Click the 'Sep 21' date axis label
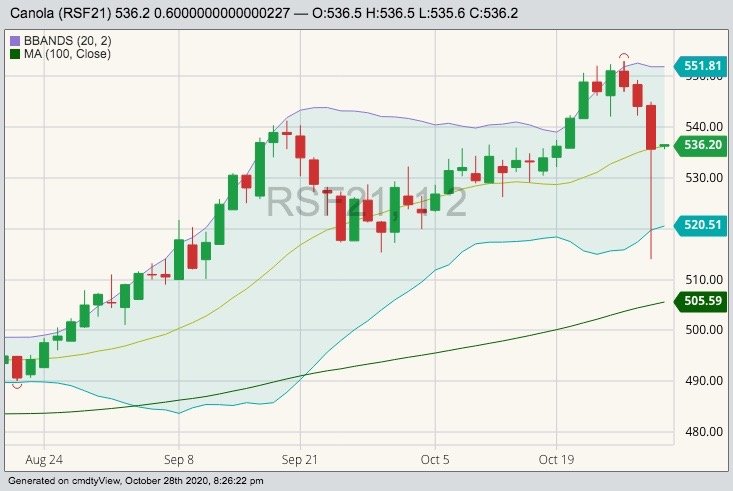This screenshot has width=733, height=491. point(300,460)
